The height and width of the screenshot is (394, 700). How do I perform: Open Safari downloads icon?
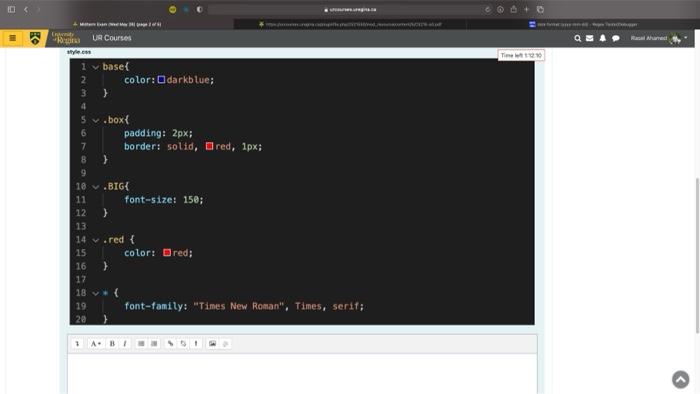click(500, 9)
